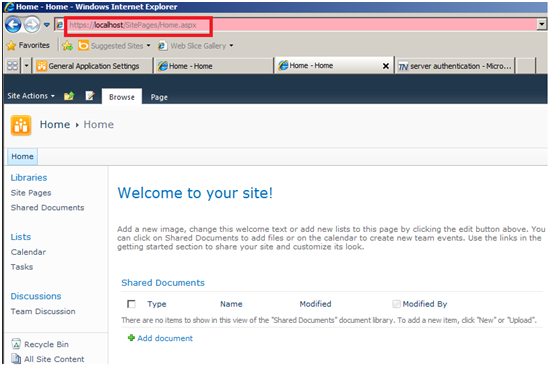Open Libraries heading in sidebar
The width and height of the screenshot is (557, 370).
tap(29, 178)
